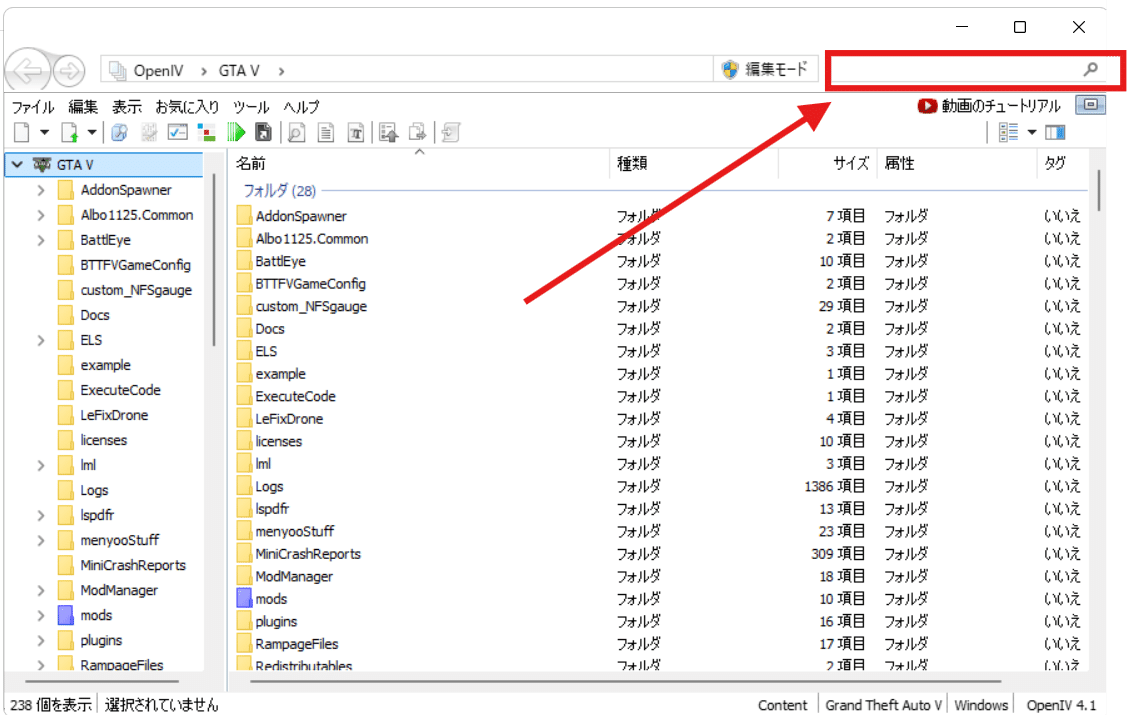1127x715 pixels.
Task: Expand BattlEye in the tree panel
Action: pos(41,241)
